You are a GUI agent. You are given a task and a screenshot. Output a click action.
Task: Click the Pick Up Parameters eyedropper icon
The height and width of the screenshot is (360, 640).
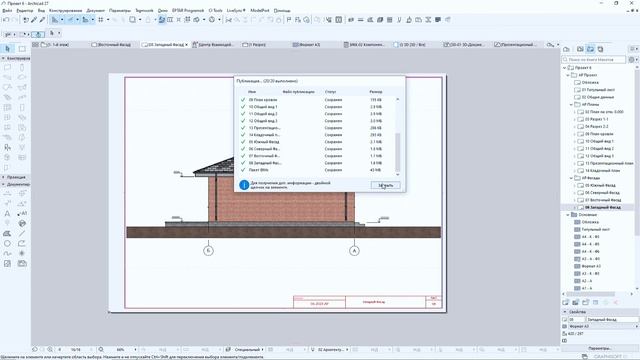pos(34,20)
